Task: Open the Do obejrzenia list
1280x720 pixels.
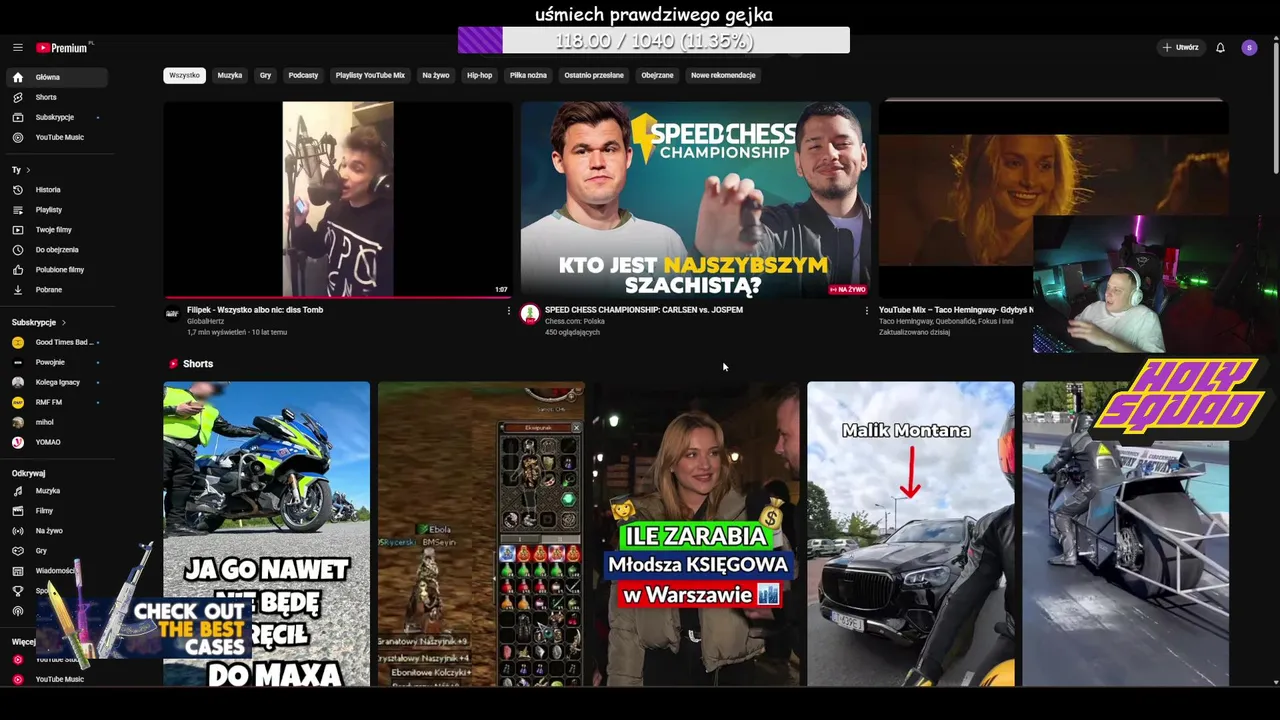Action: (56, 249)
